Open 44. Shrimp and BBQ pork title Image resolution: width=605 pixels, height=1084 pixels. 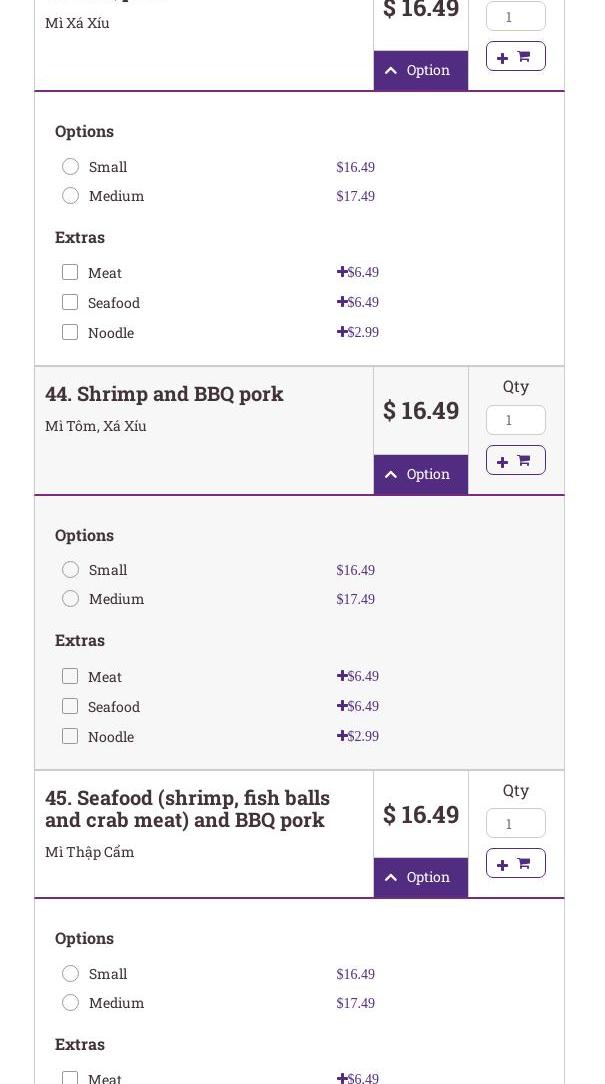[164, 394]
